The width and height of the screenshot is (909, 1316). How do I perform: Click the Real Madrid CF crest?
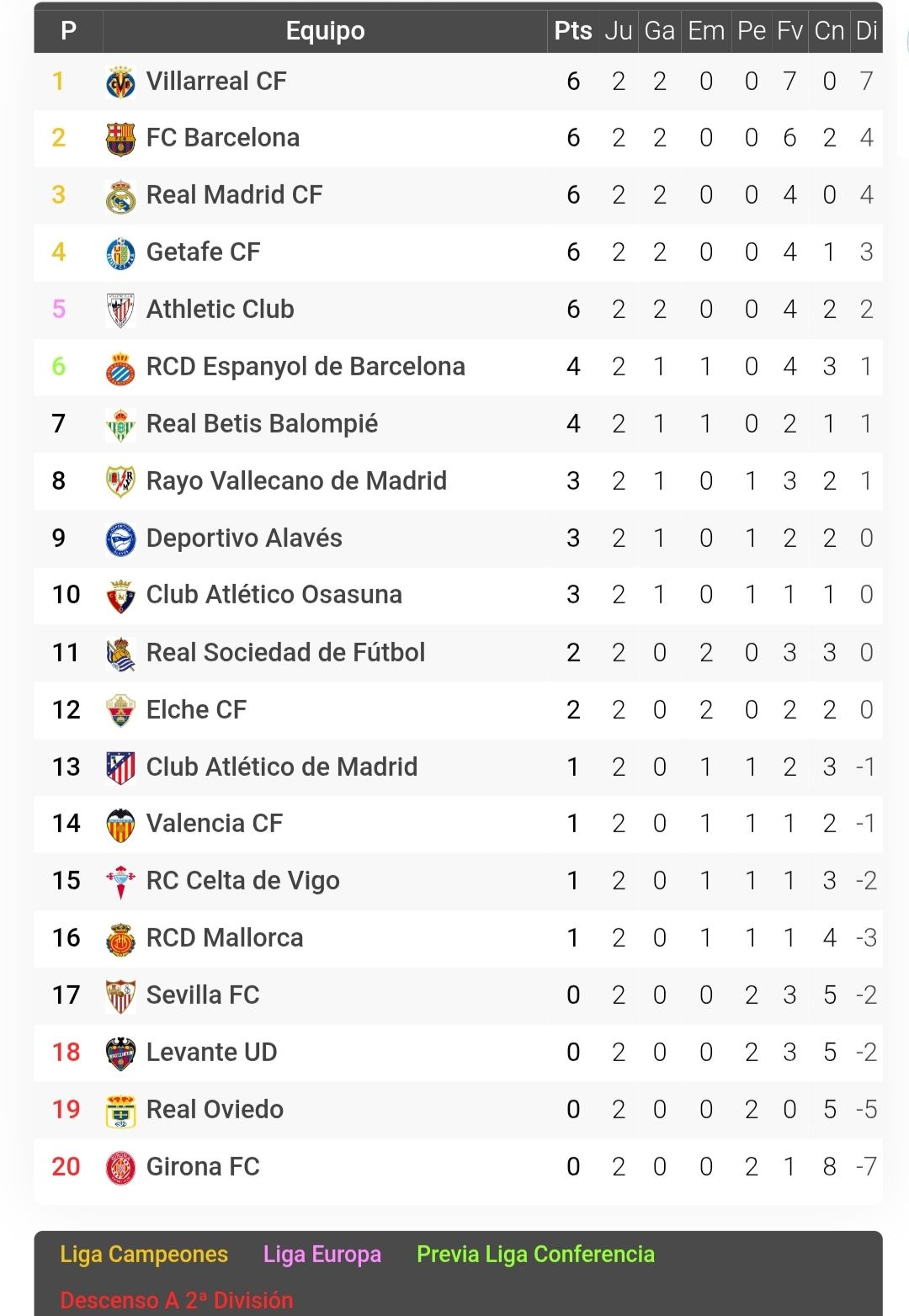(120, 196)
